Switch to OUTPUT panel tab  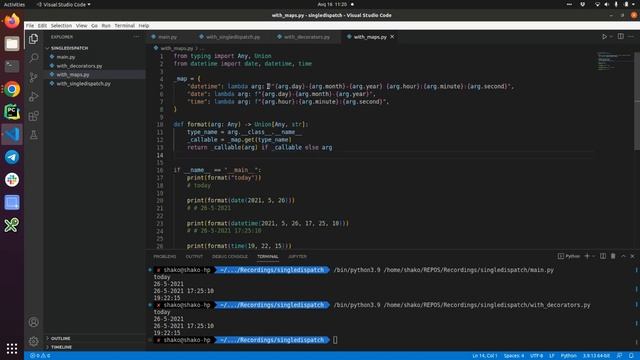[194, 256]
